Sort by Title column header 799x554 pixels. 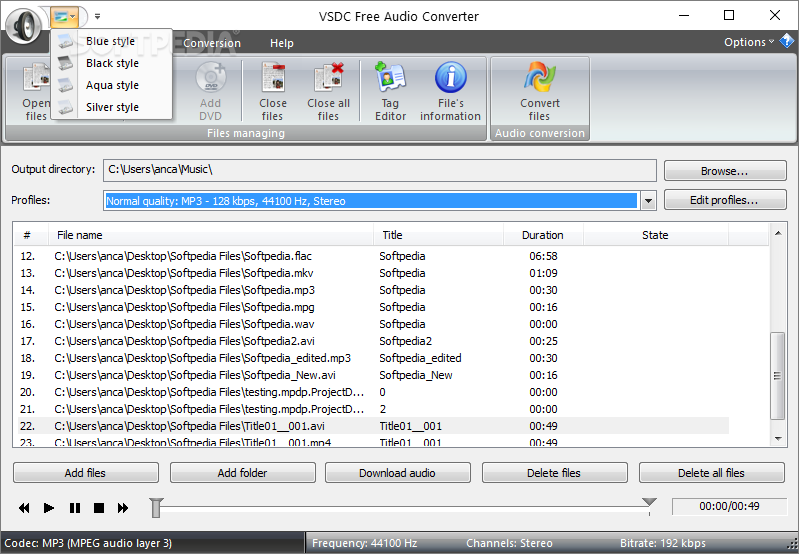click(438, 235)
